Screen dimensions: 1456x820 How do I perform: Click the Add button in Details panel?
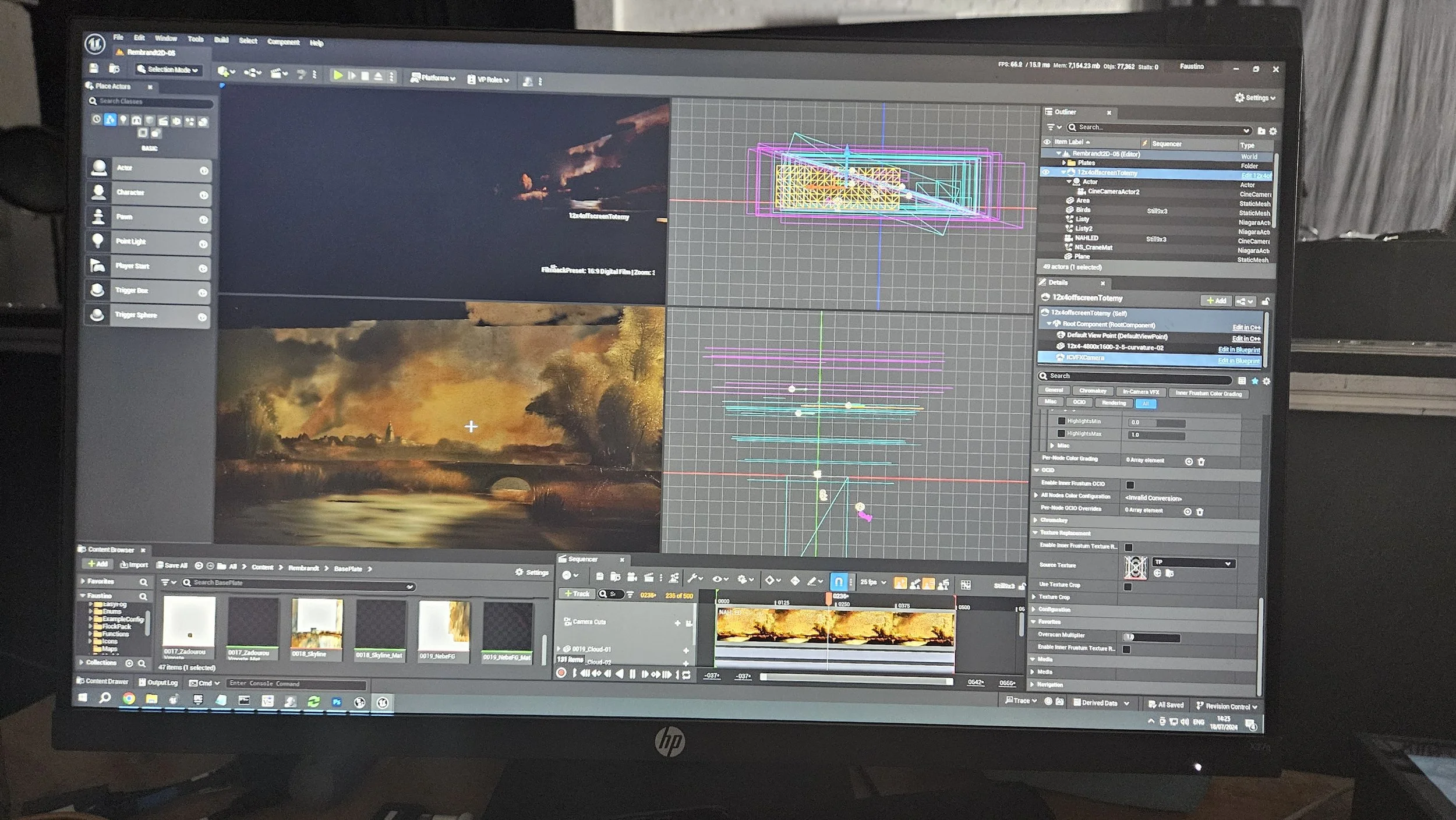click(x=1216, y=301)
